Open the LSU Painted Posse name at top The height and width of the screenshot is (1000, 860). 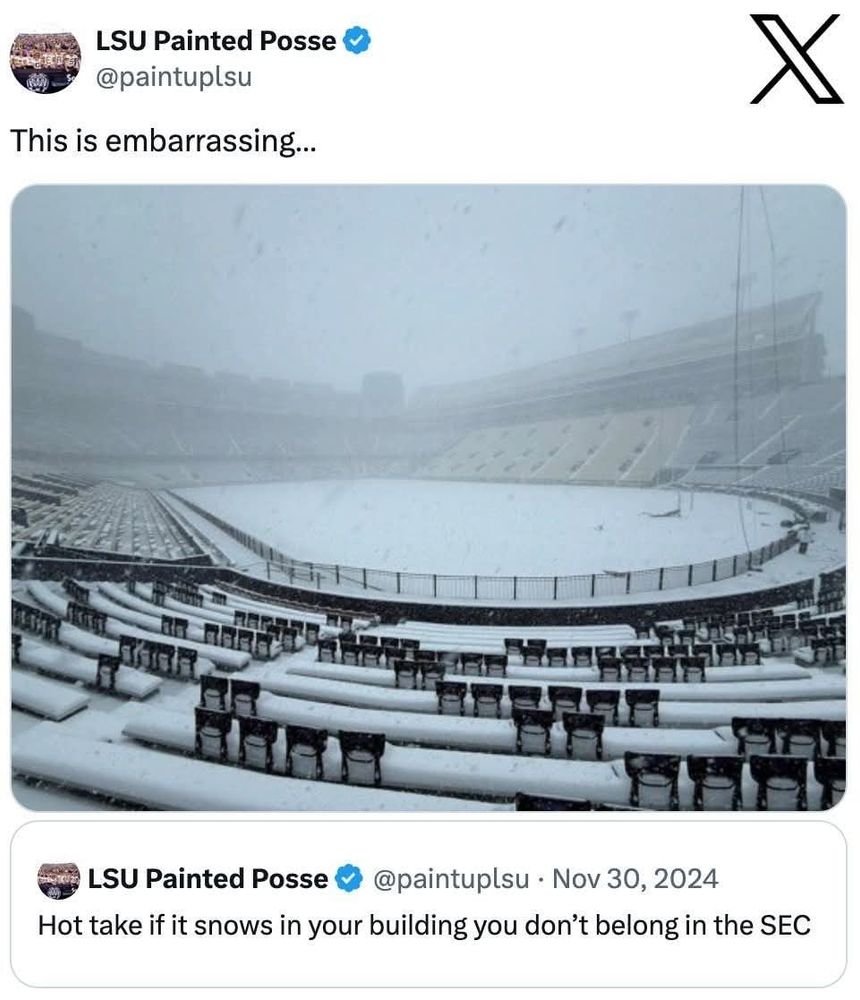click(x=215, y=41)
